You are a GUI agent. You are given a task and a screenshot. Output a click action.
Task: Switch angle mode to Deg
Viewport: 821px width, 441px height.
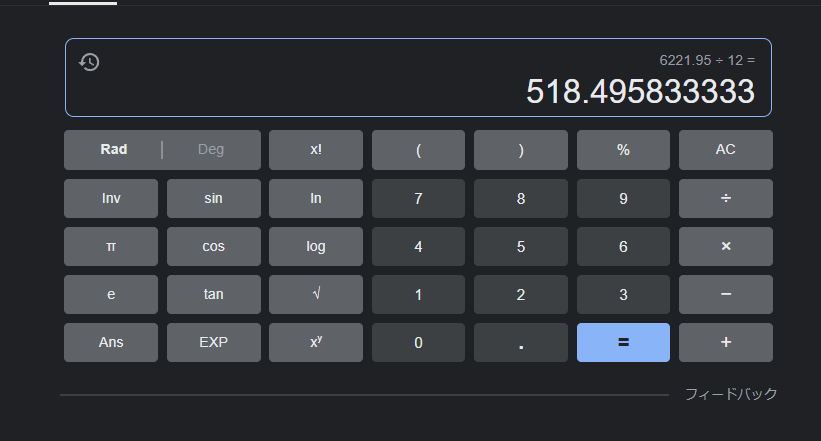211,150
